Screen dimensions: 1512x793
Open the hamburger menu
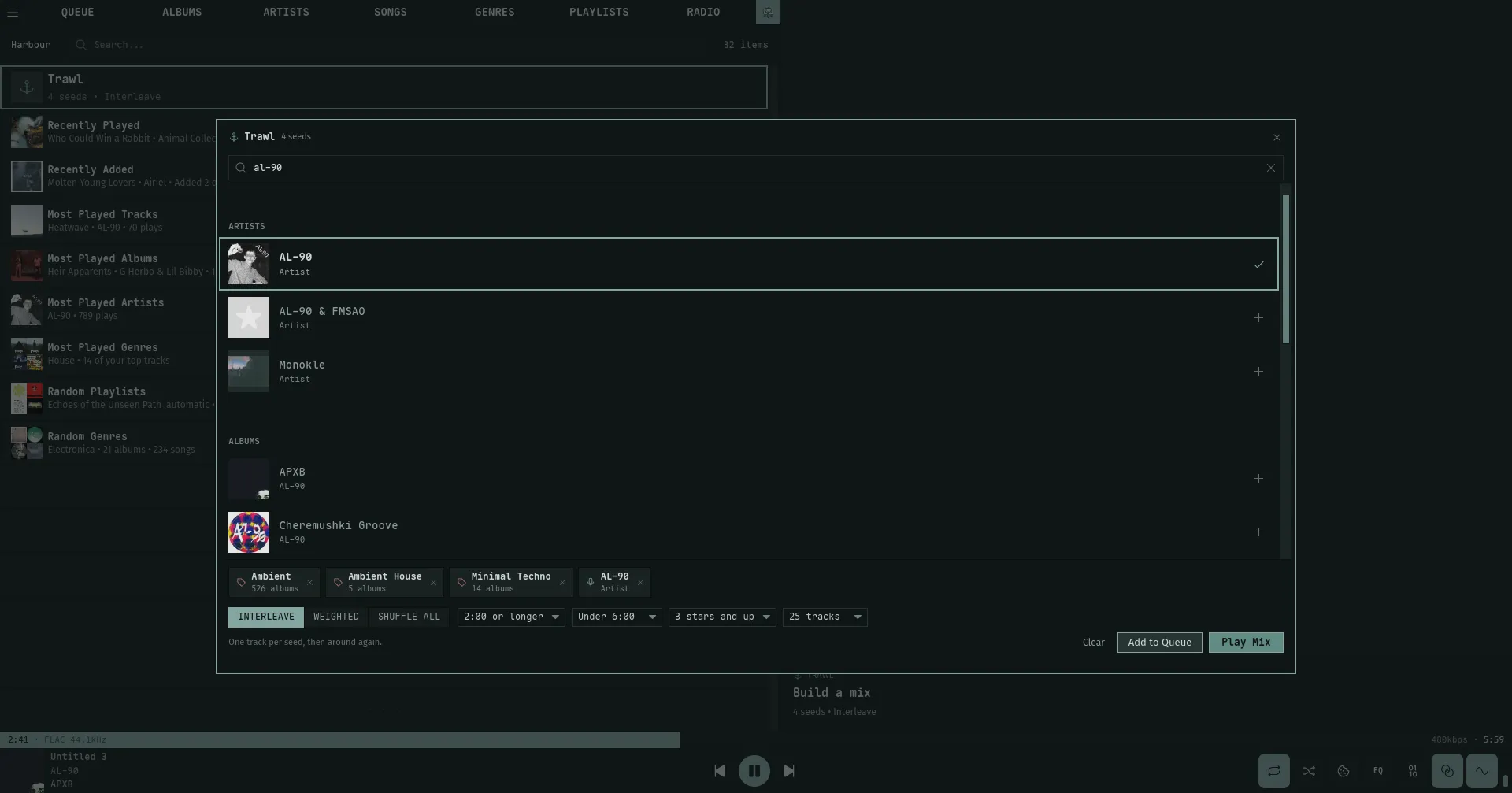tap(13, 13)
